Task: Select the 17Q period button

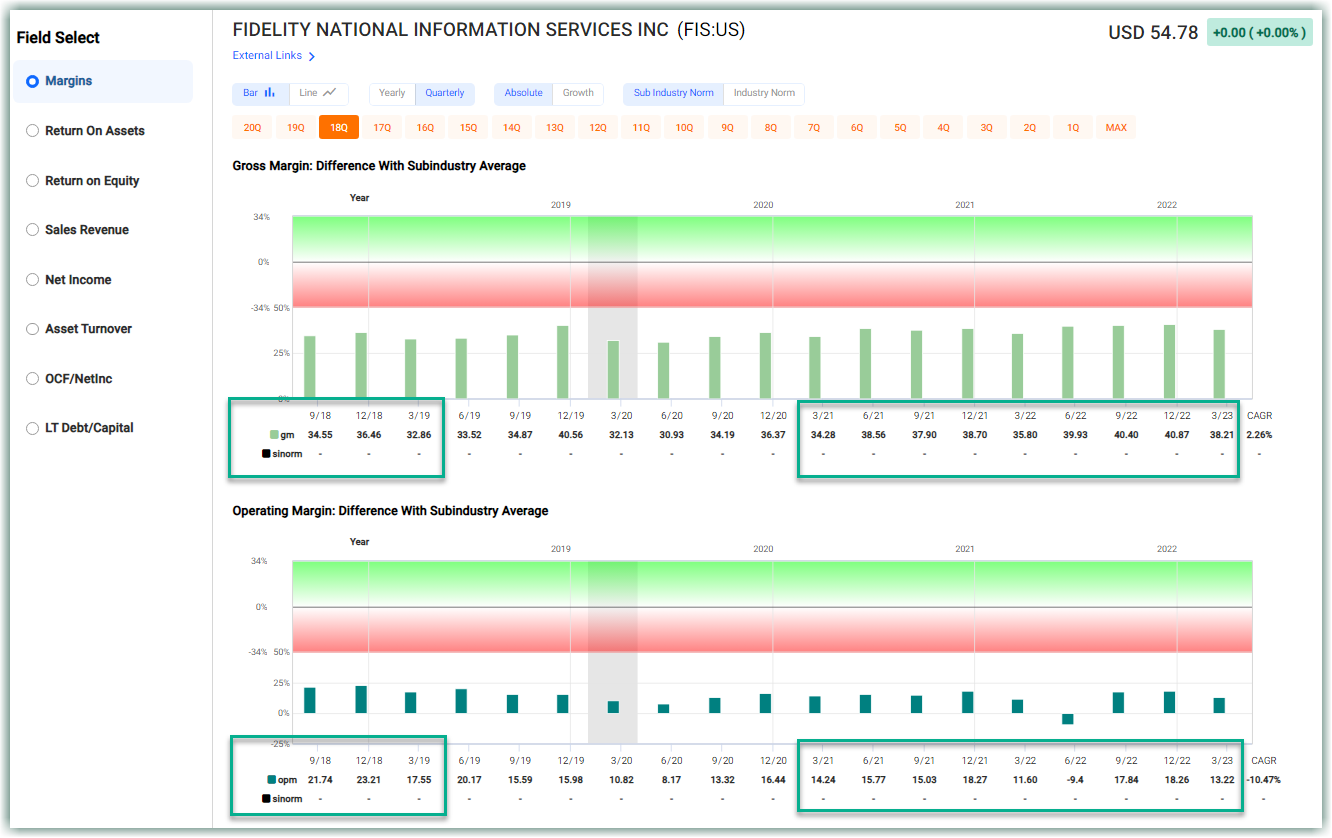Action: point(382,128)
